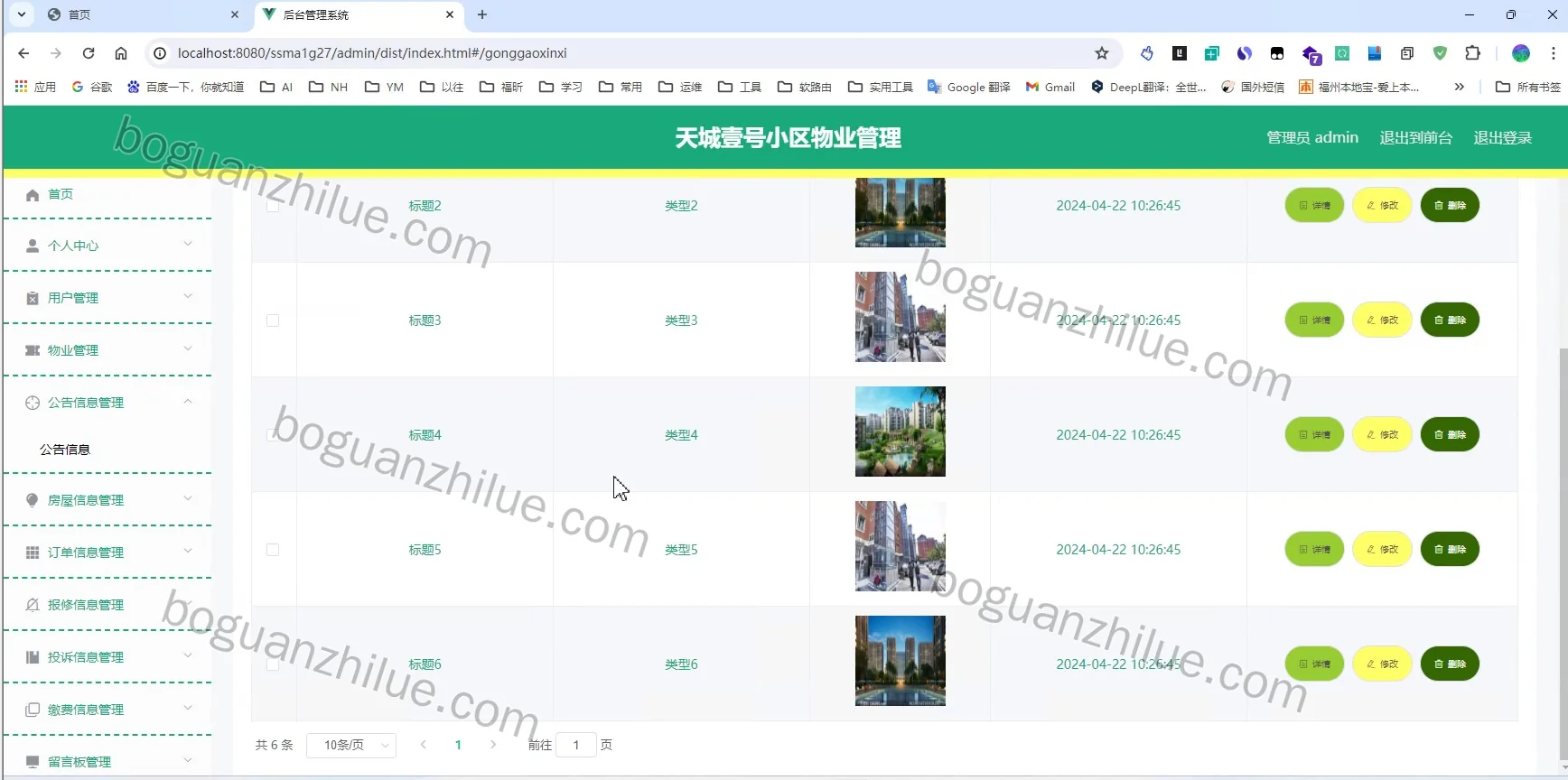The width and height of the screenshot is (1568, 780).
Task: Click the 用户管理 sidebar icon
Action: (x=33, y=298)
